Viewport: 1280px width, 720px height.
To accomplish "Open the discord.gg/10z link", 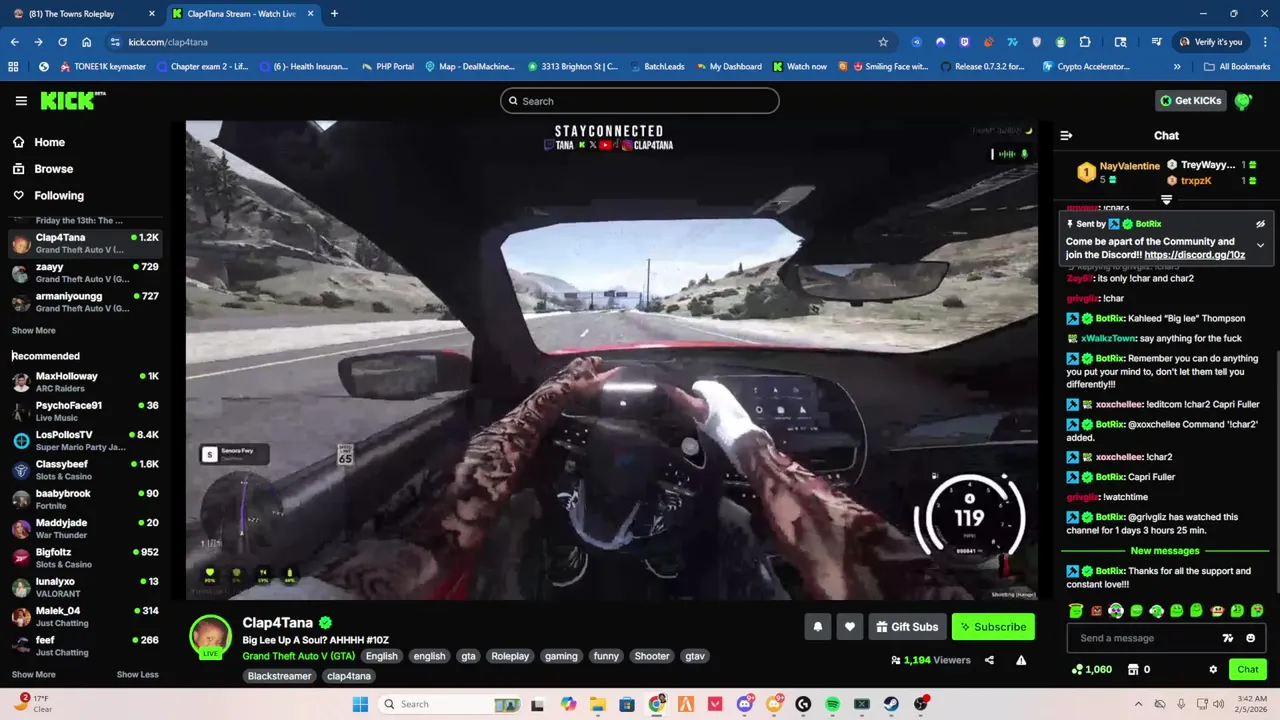I will (1194, 255).
